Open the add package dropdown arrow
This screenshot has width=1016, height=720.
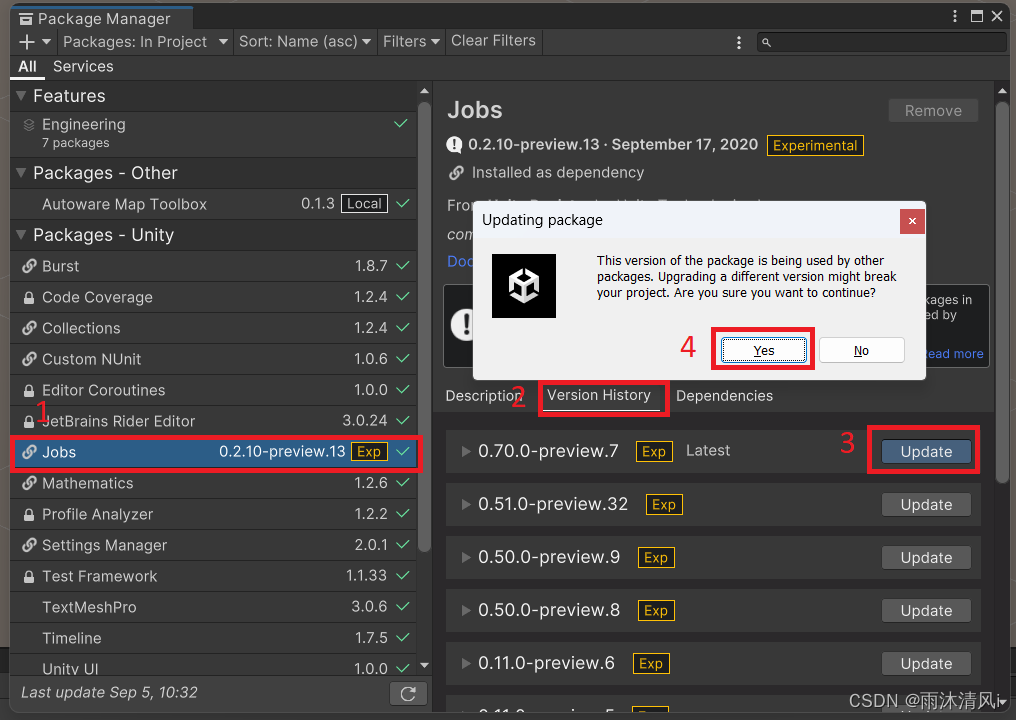(46, 41)
